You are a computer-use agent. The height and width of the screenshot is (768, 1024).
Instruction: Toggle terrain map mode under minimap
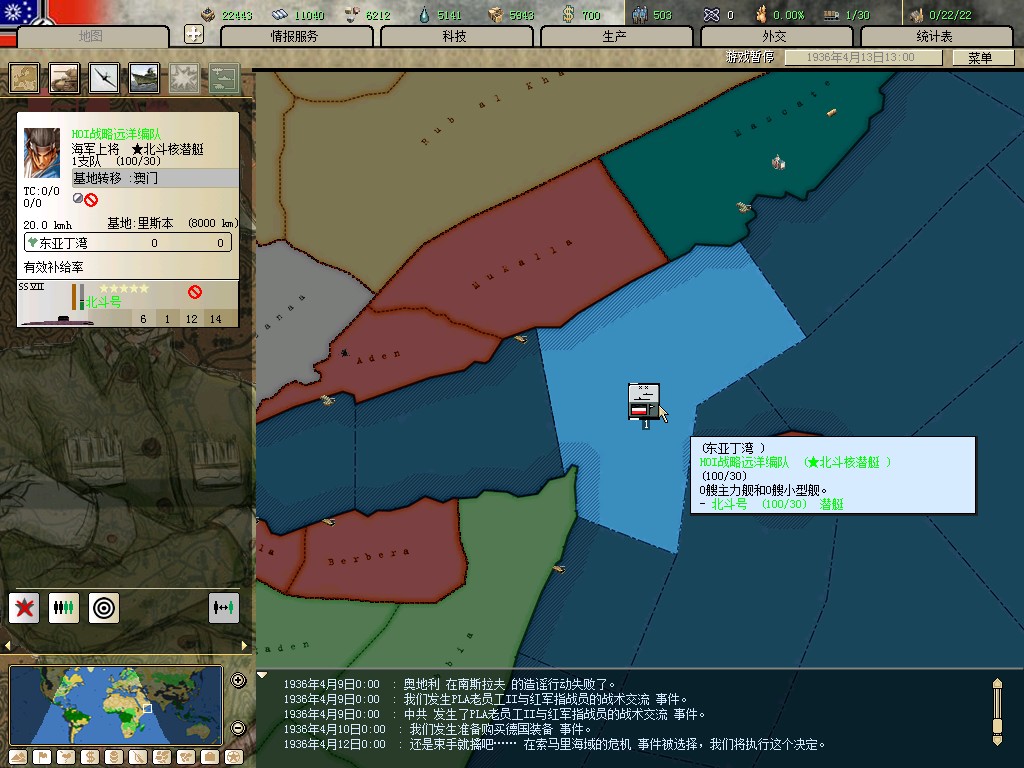click(x=20, y=756)
